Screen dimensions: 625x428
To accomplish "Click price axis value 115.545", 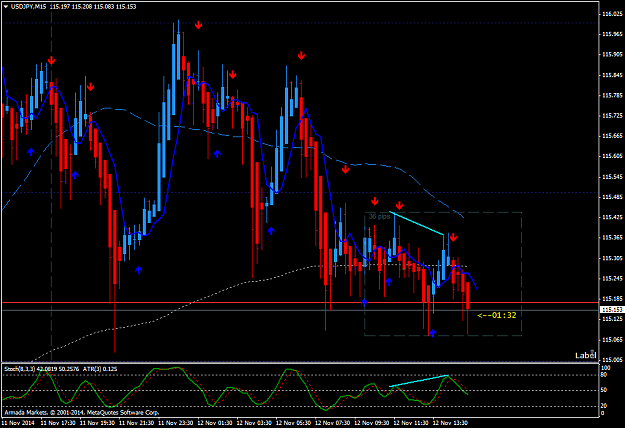I will click(613, 177).
